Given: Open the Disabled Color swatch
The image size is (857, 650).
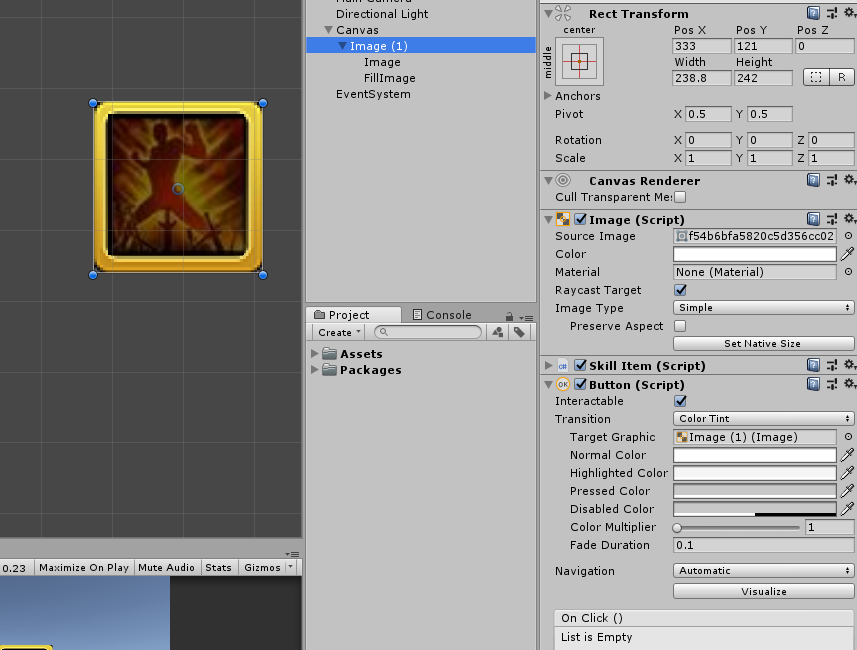Looking at the screenshot, I should pyautogui.click(x=755, y=509).
